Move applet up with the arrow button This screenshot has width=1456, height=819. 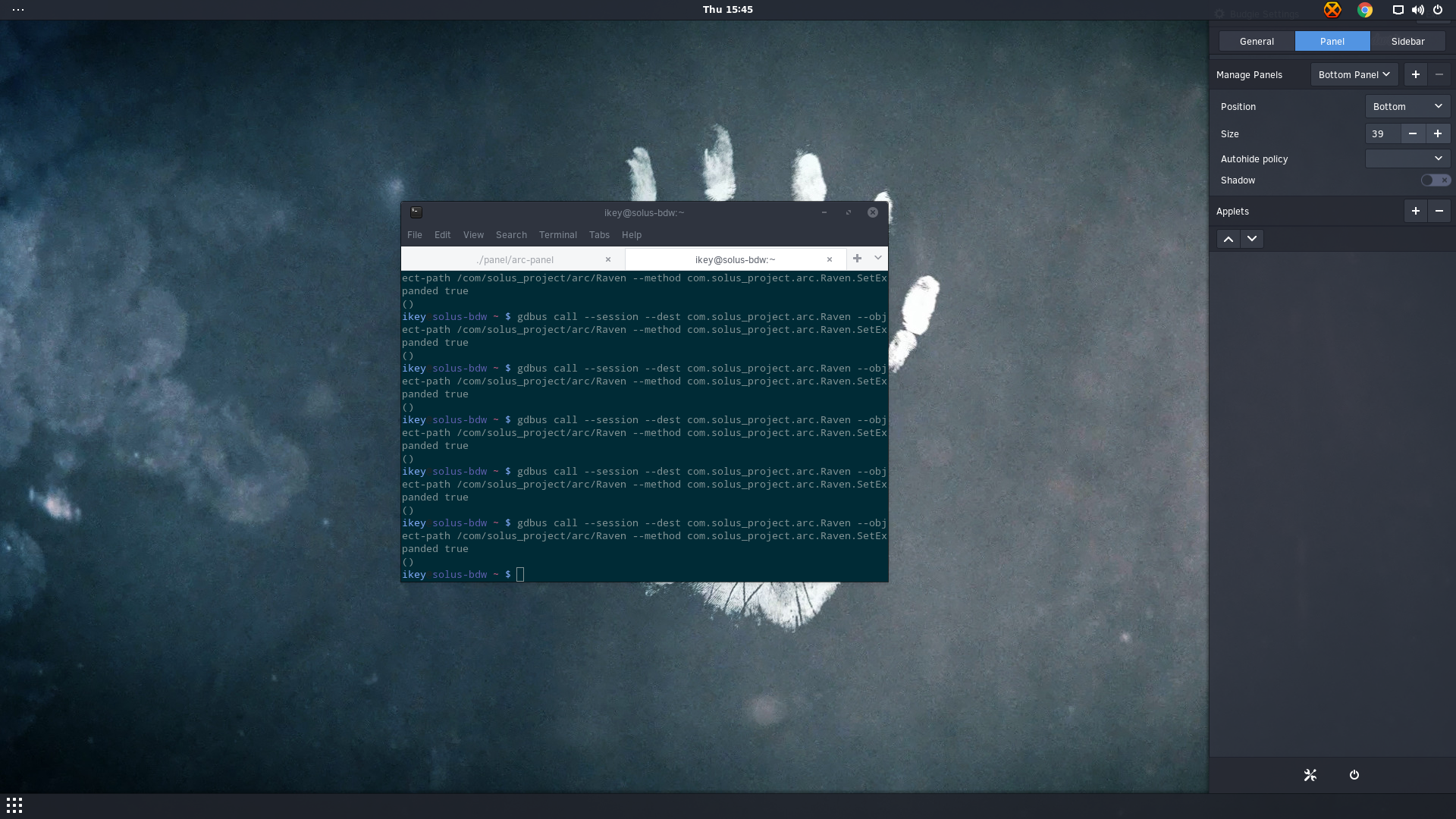pyautogui.click(x=1228, y=239)
